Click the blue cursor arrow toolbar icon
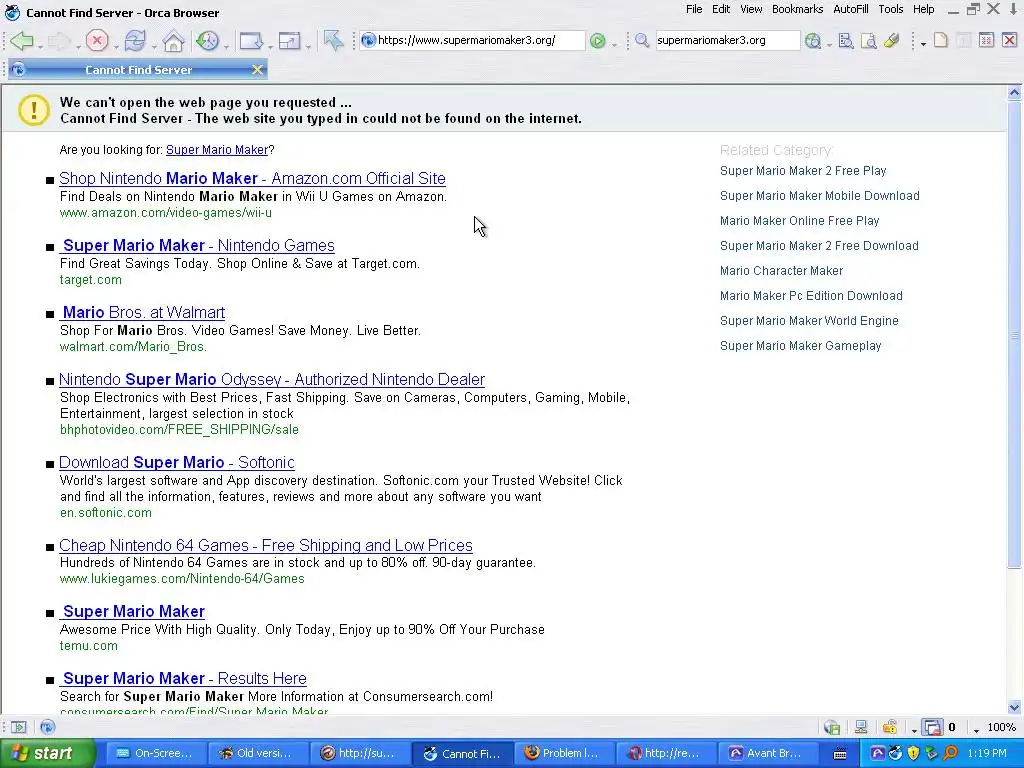Screen dimensions: 1024x768 click(333, 41)
